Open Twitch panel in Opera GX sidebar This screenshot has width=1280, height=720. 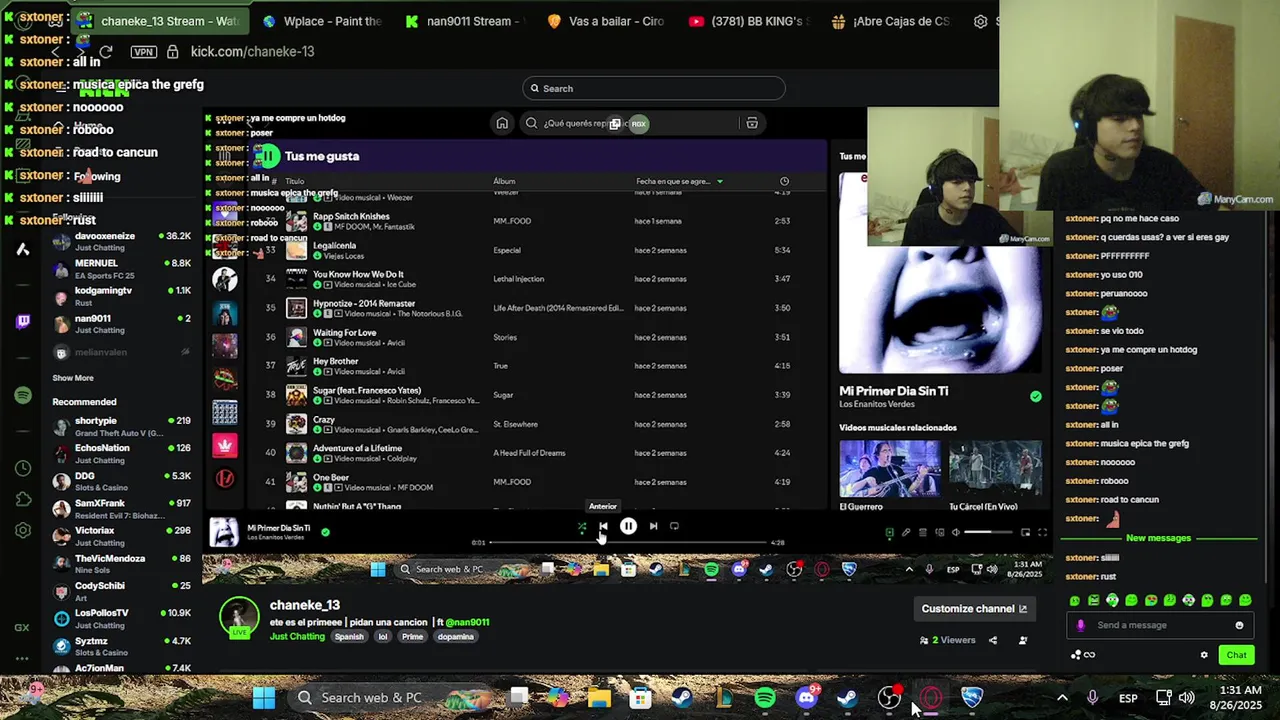[x=22, y=321]
